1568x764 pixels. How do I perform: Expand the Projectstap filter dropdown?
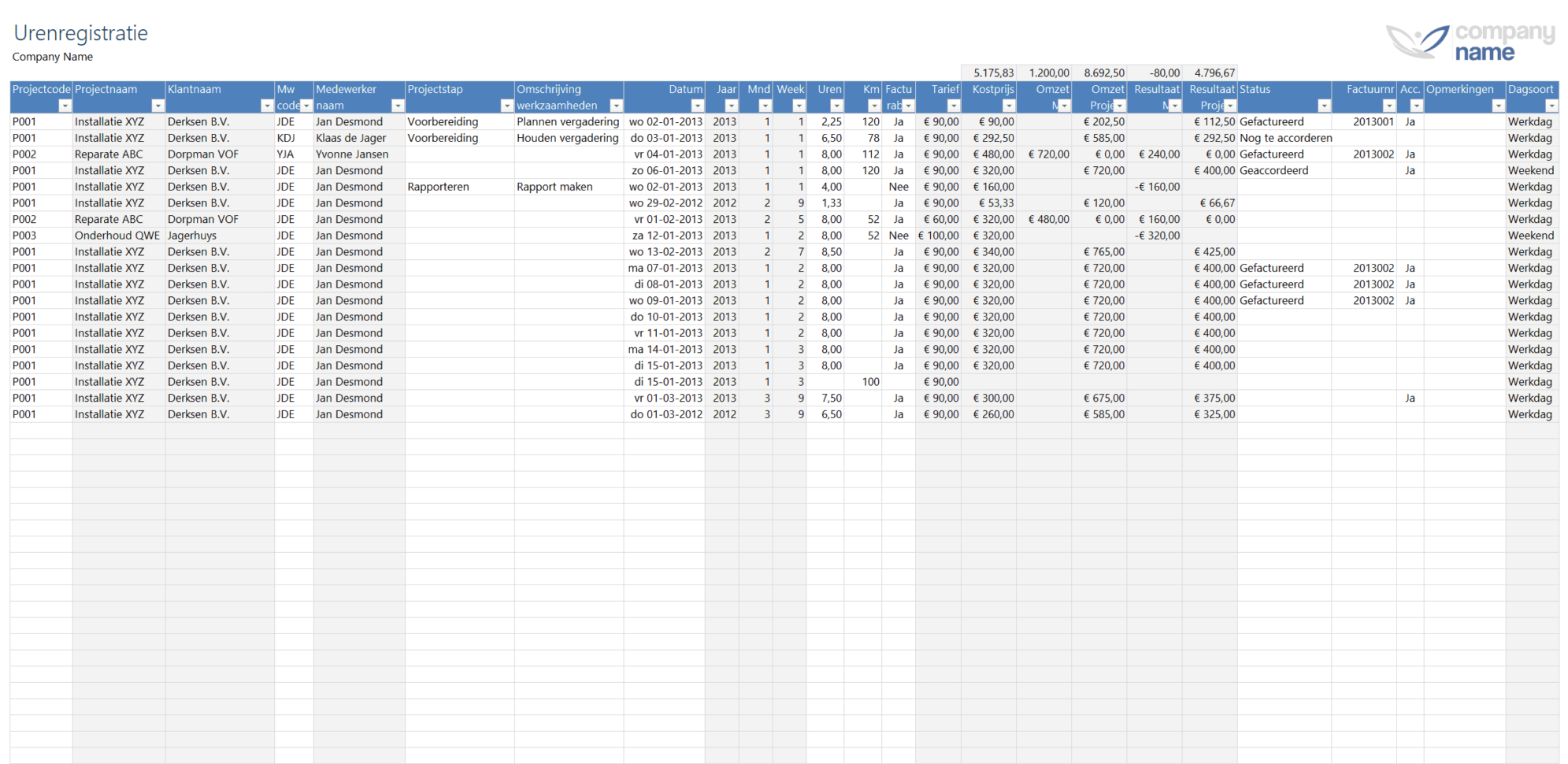click(506, 106)
